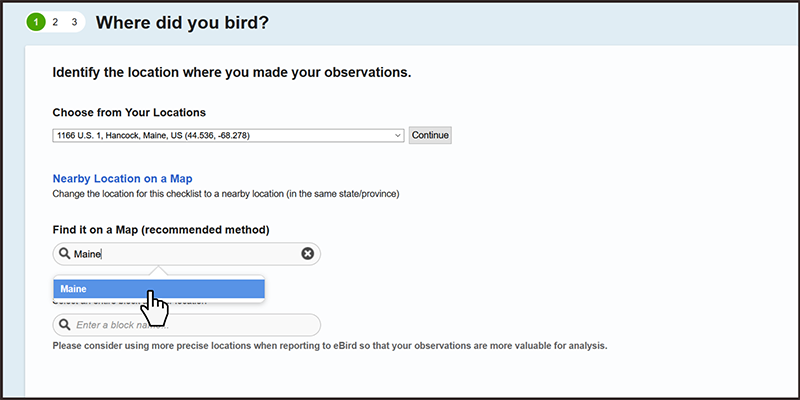Image resolution: width=800 pixels, height=400 pixels.
Task: Select the green step 1 indicator
Action: [37, 21]
